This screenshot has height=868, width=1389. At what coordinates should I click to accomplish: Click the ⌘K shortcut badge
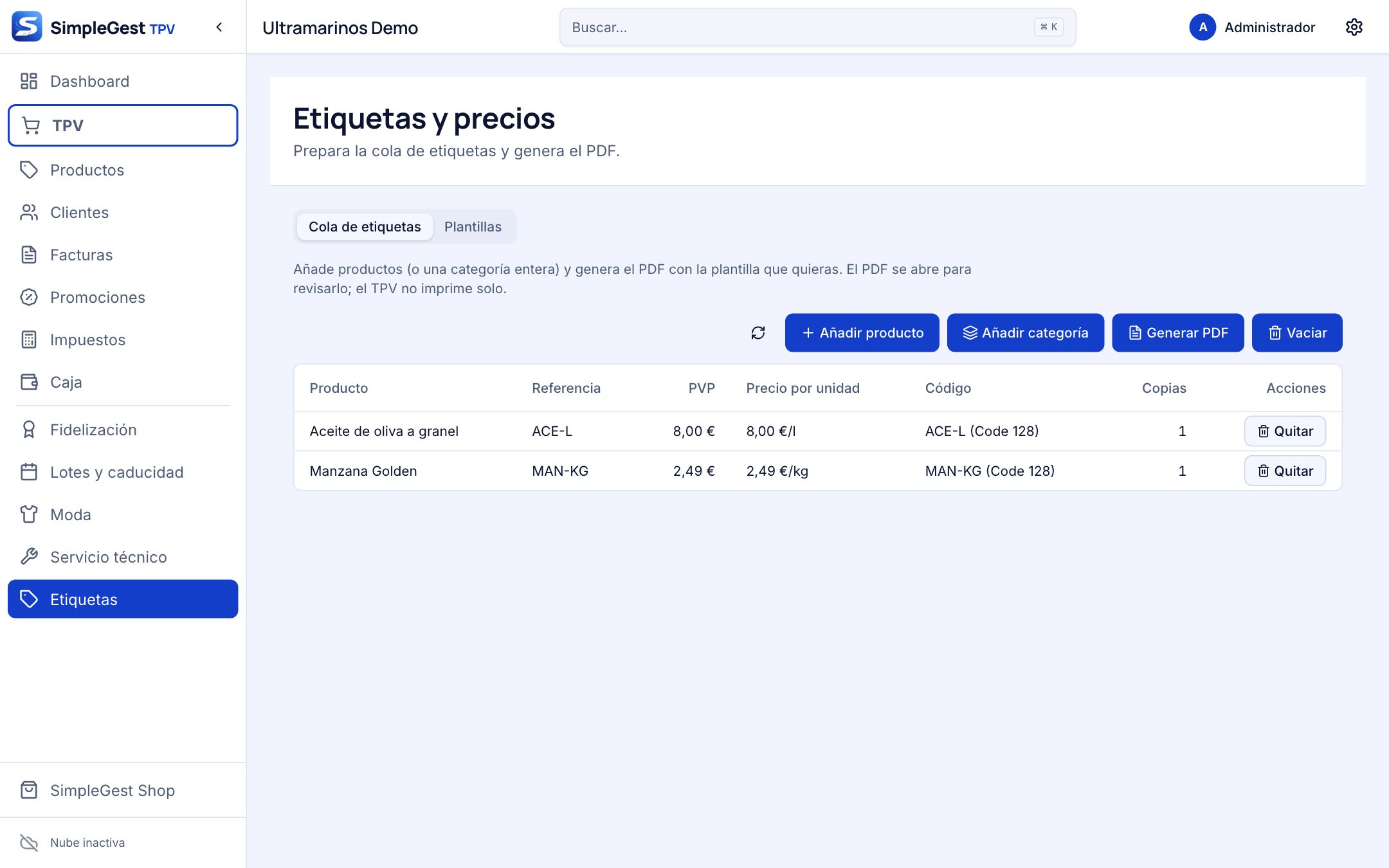pyautogui.click(x=1049, y=27)
